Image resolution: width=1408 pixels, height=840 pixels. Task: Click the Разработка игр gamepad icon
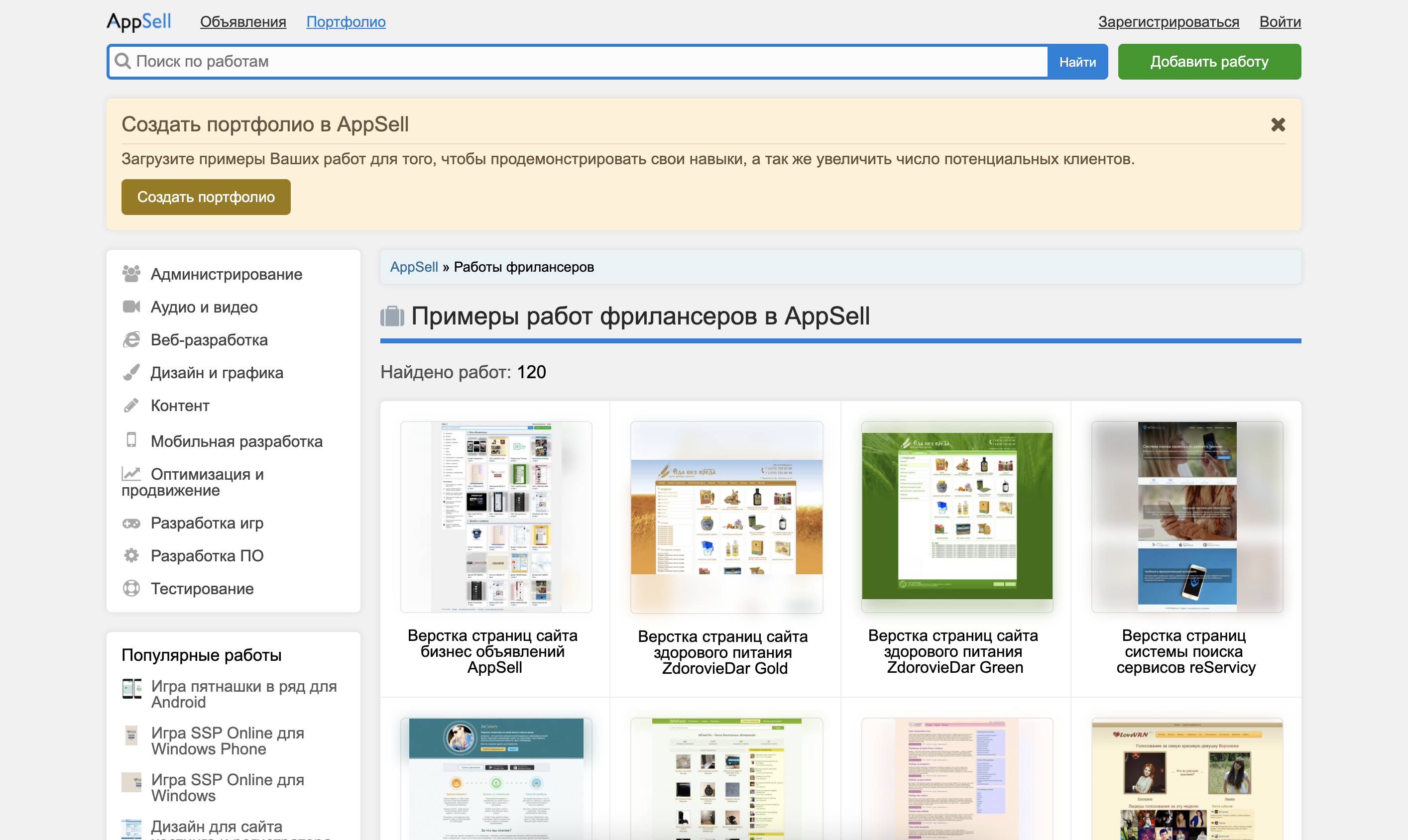point(131,523)
